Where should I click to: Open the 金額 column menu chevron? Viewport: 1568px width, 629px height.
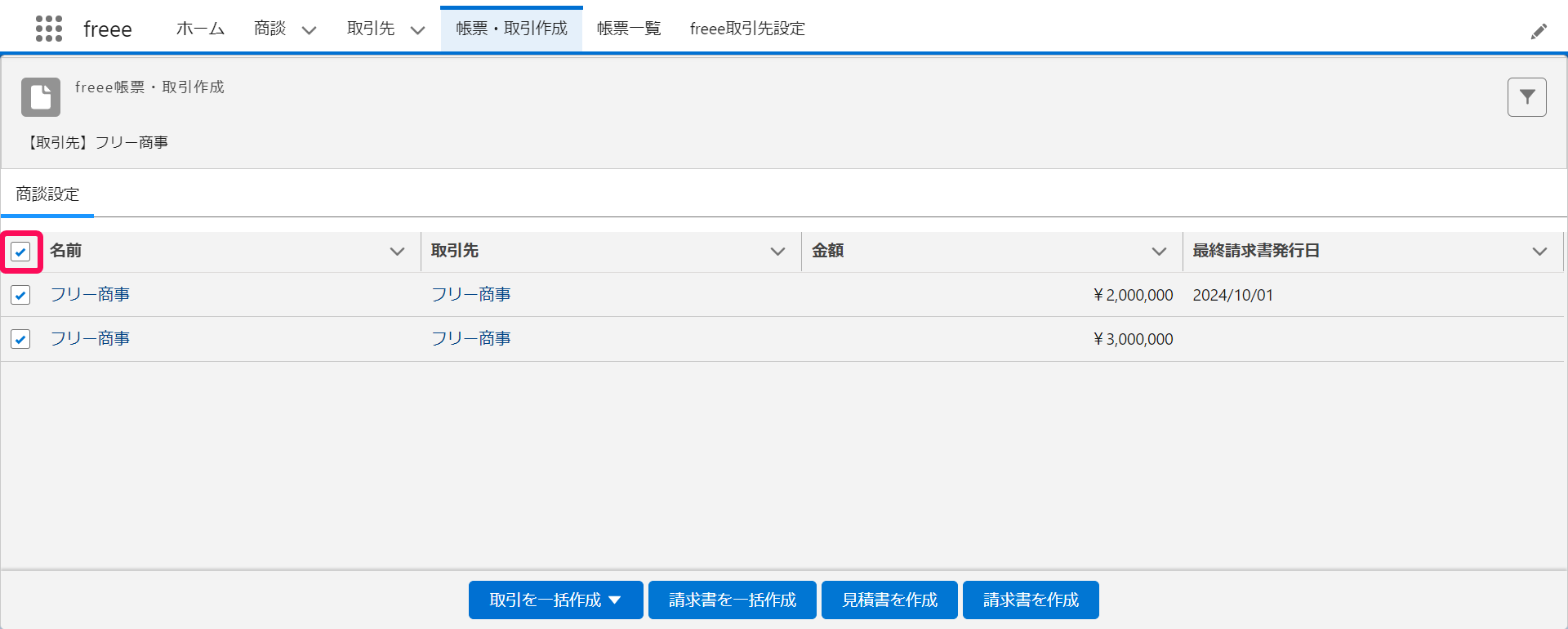1159,252
